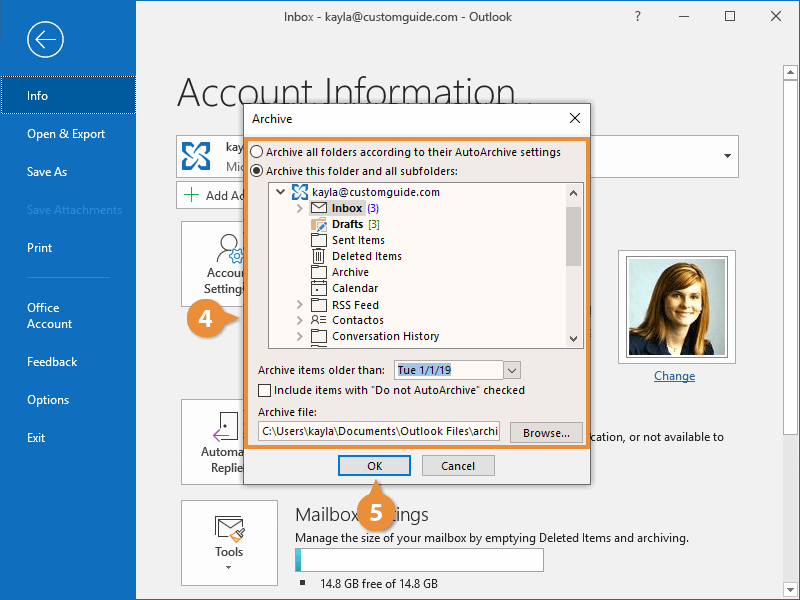Viewport: 800px width, 600px height.
Task: Click the Tue 1/1/19 date field
Action: tap(449, 370)
